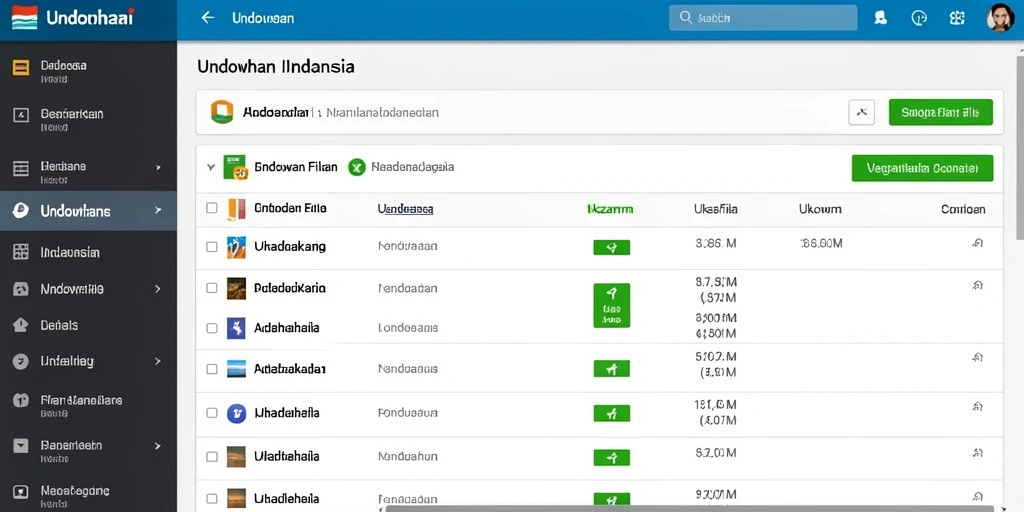1024x512 pixels.
Task: Open Berdana sidebar item
Action: pyautogui.click(x=88, y=171)
